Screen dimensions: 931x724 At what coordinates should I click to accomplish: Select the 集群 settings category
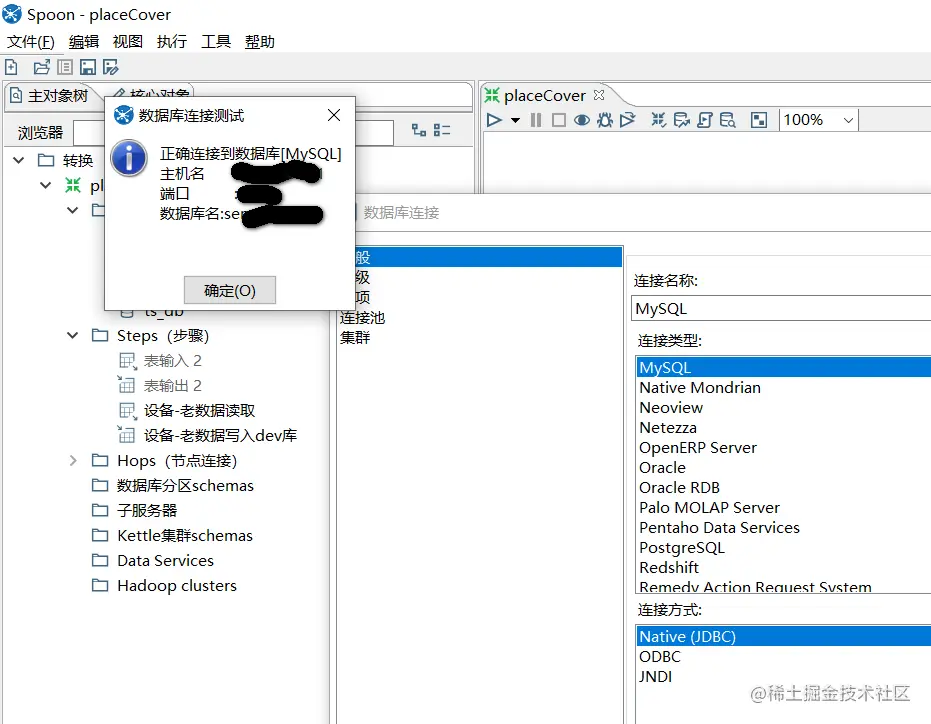click(354, 338)
